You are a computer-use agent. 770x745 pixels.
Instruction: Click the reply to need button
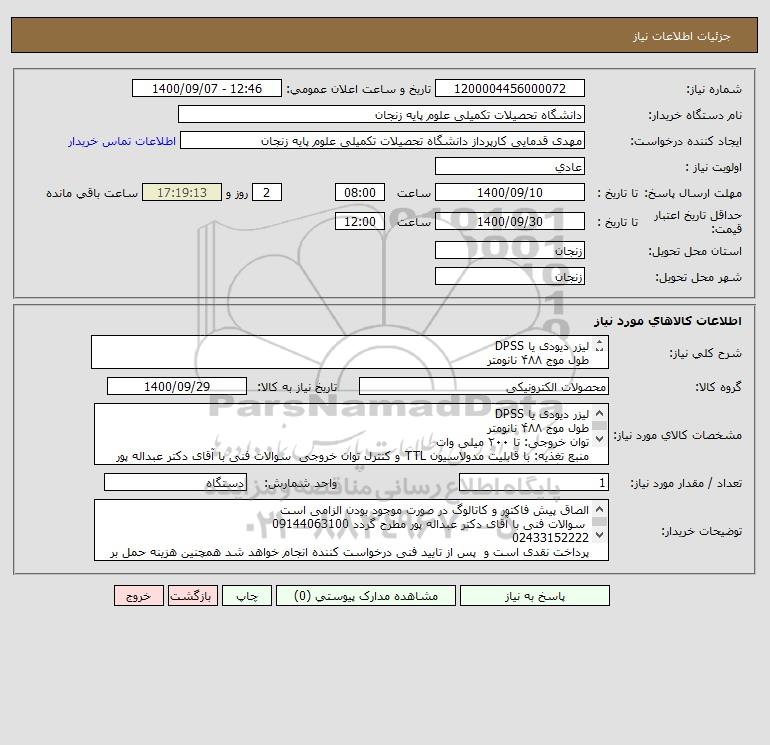pos(535,596)
